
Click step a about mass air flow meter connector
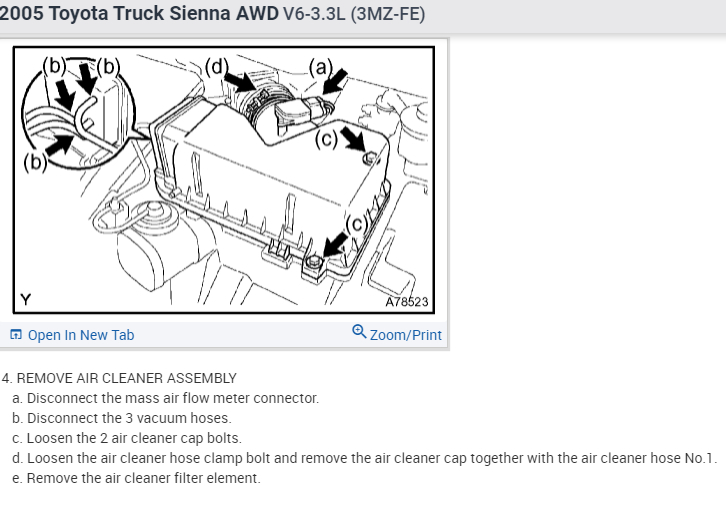[x=166, y=398]
